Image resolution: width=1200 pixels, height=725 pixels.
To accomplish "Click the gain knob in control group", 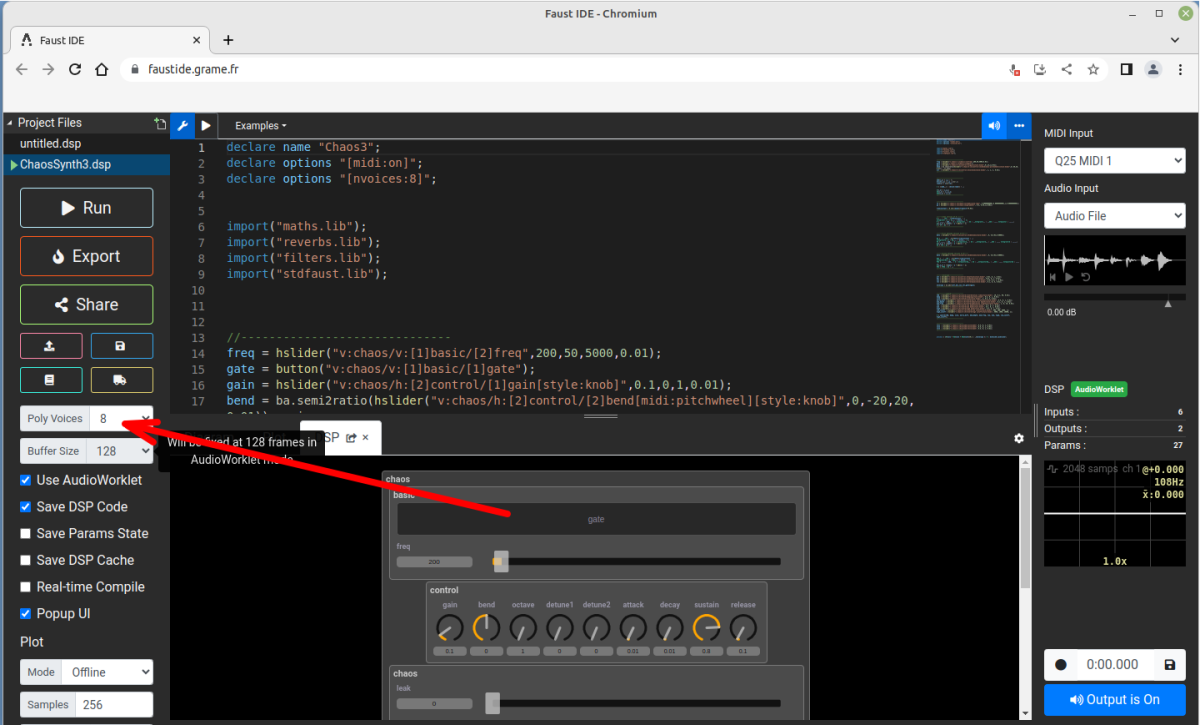I will coord(449,628).
